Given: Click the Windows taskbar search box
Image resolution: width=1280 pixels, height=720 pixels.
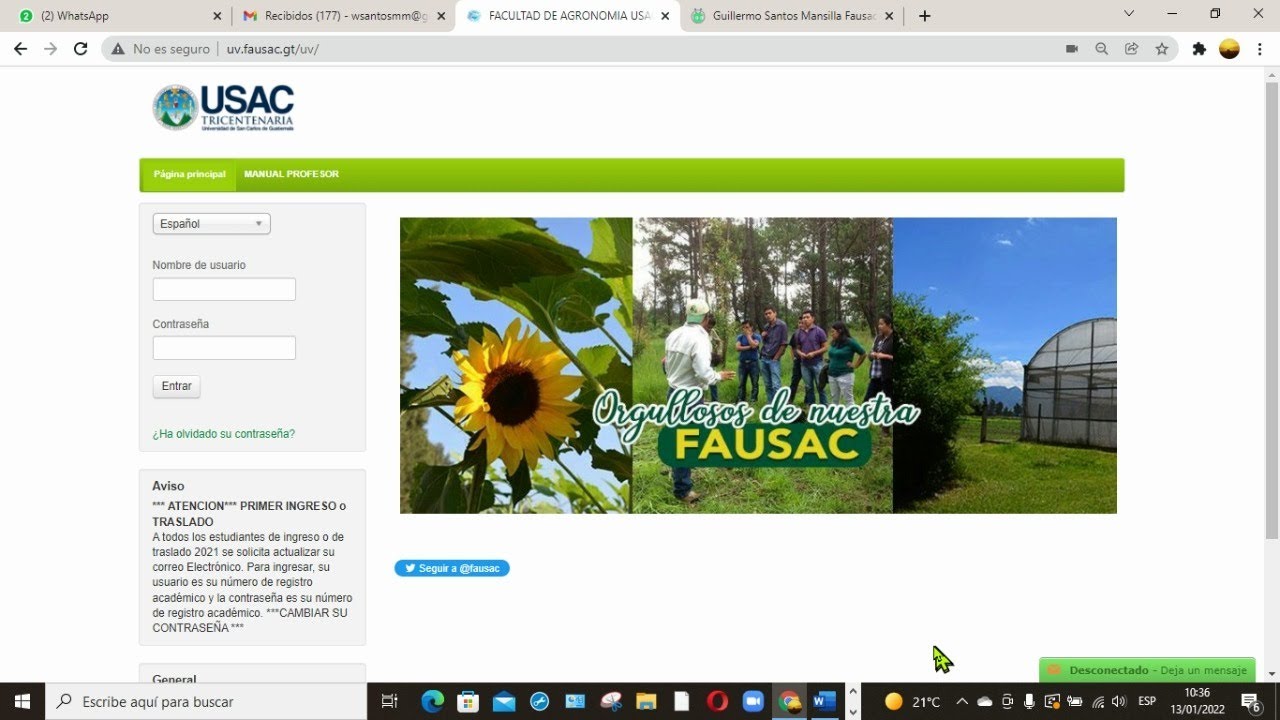Looking at the screenshot, I should tap(206, 701).
